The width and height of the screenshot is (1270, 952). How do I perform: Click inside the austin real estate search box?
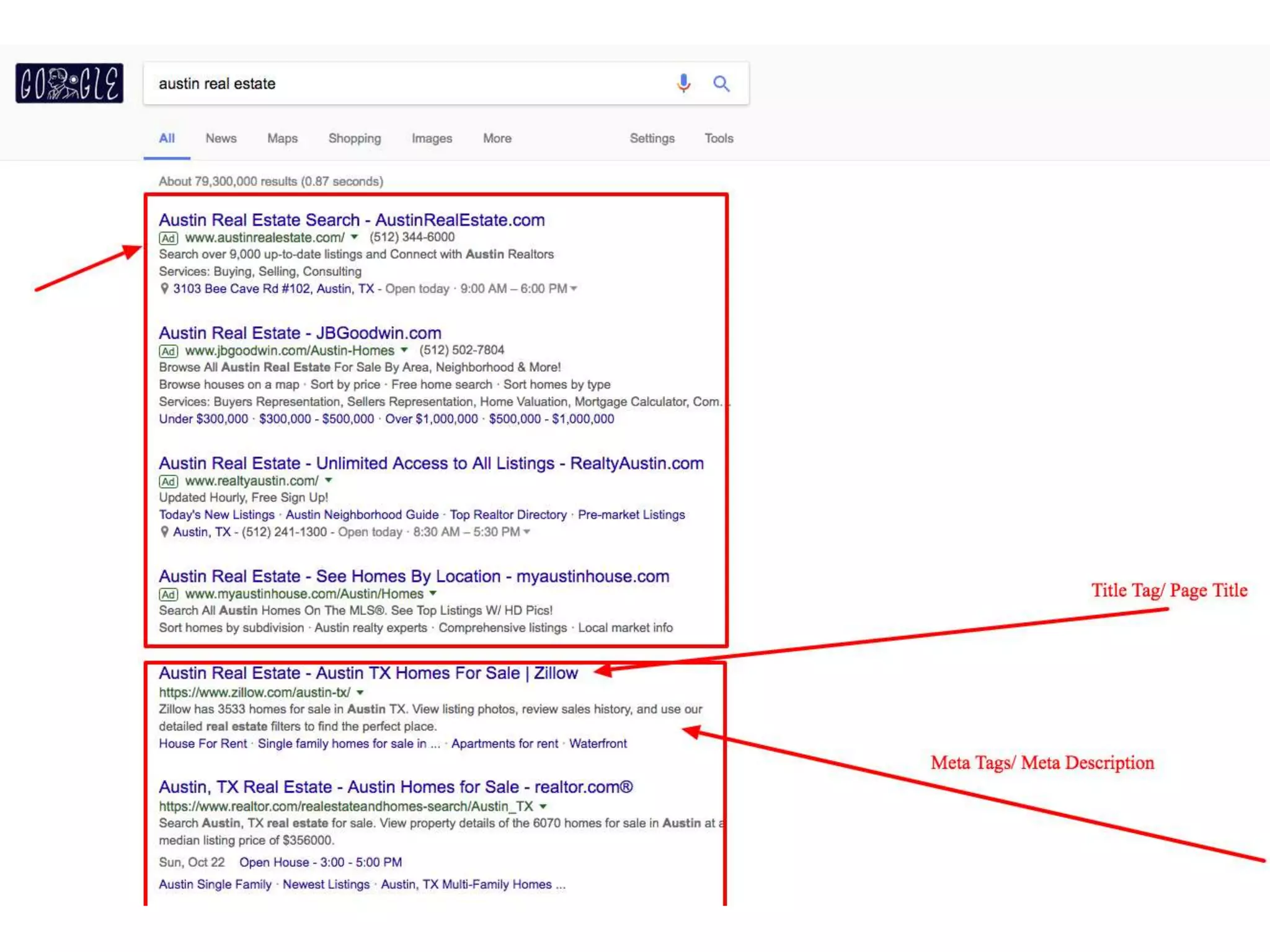tap(403, 84)
